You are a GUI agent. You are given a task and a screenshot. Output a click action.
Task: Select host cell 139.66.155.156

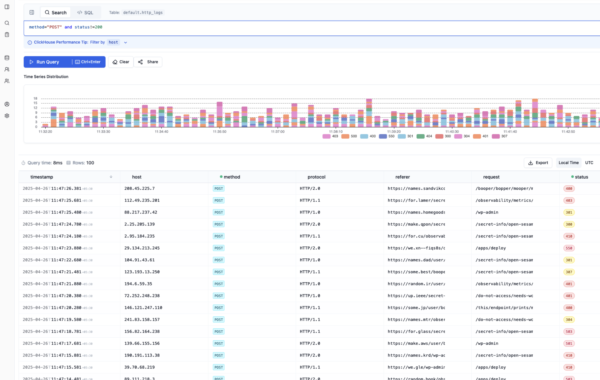click(x=142, y=343)
